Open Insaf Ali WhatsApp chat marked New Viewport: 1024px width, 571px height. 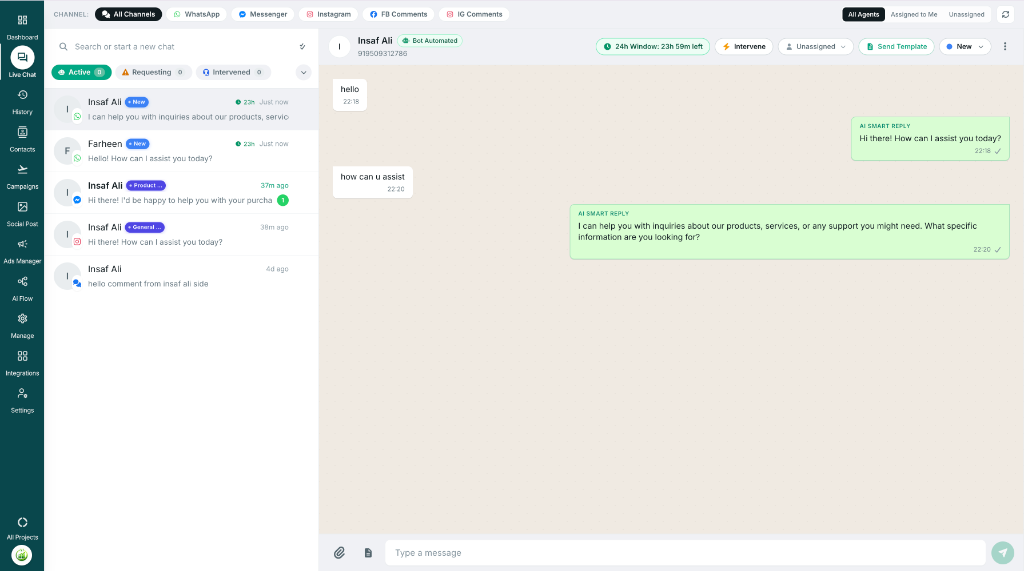[182, 109]
